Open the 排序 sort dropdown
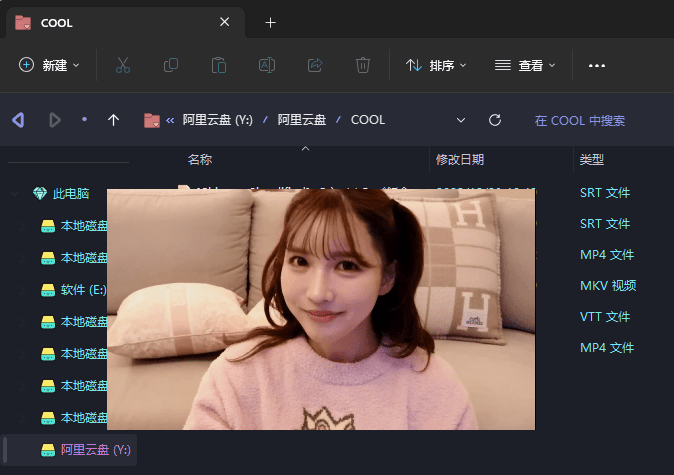Screen dimensions: 674x475 pyautogui.click(x=436, y=65)
